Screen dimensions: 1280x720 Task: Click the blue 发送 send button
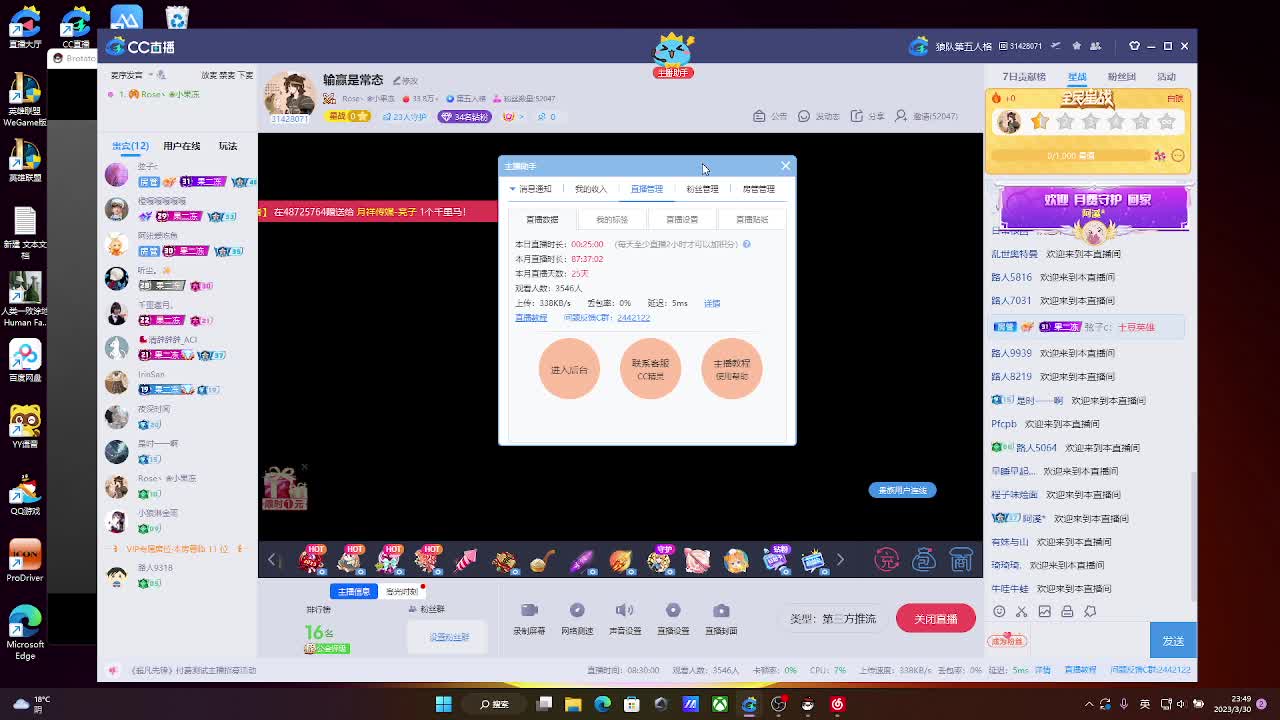[x=1173, y=640]
